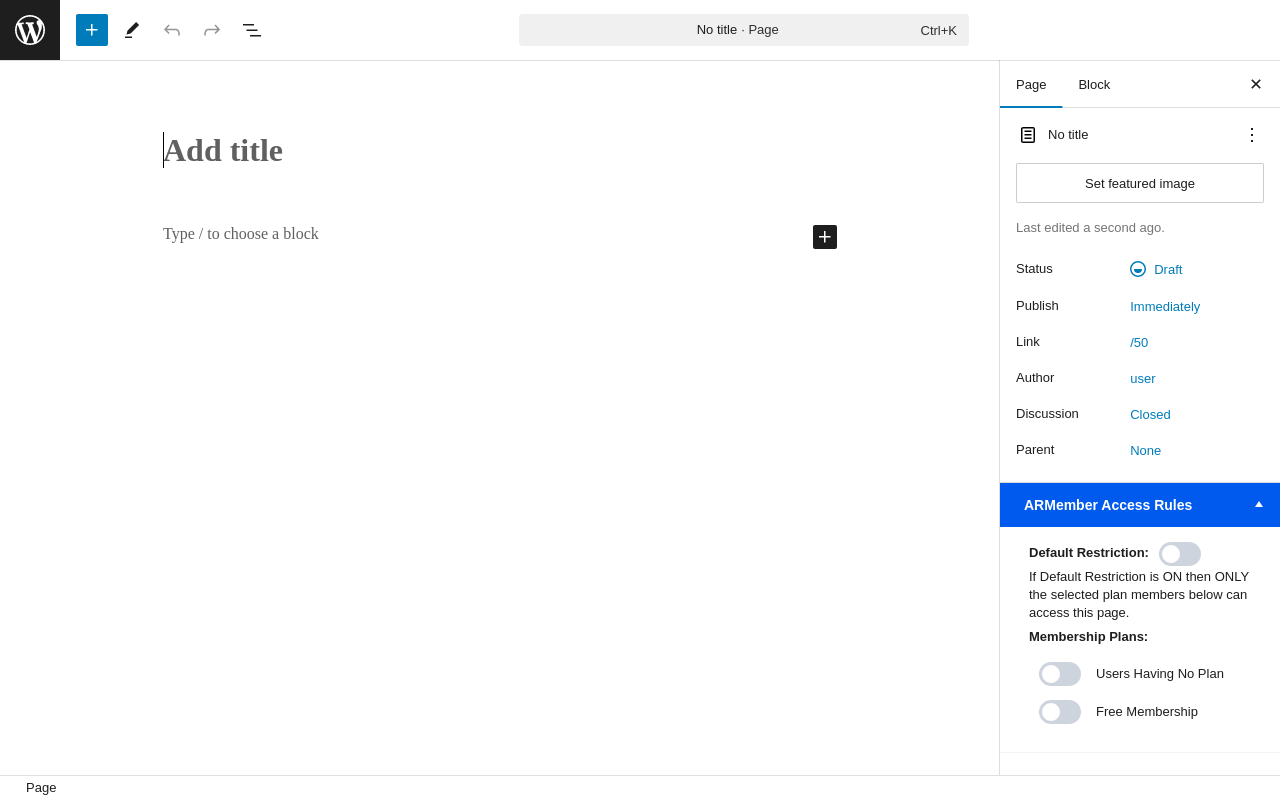Open the Document Overview list icon
This screenshot has width=1280, height=800.
coord(252,30)
